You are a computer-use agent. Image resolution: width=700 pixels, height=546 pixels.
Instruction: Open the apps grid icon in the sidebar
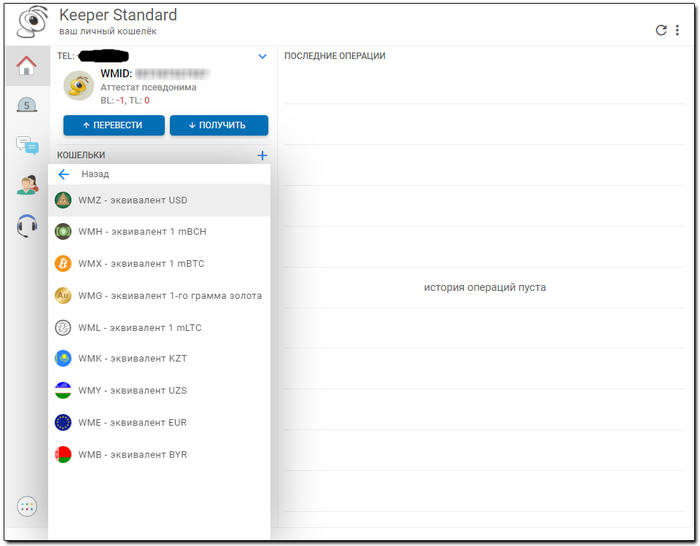(27, 506)
